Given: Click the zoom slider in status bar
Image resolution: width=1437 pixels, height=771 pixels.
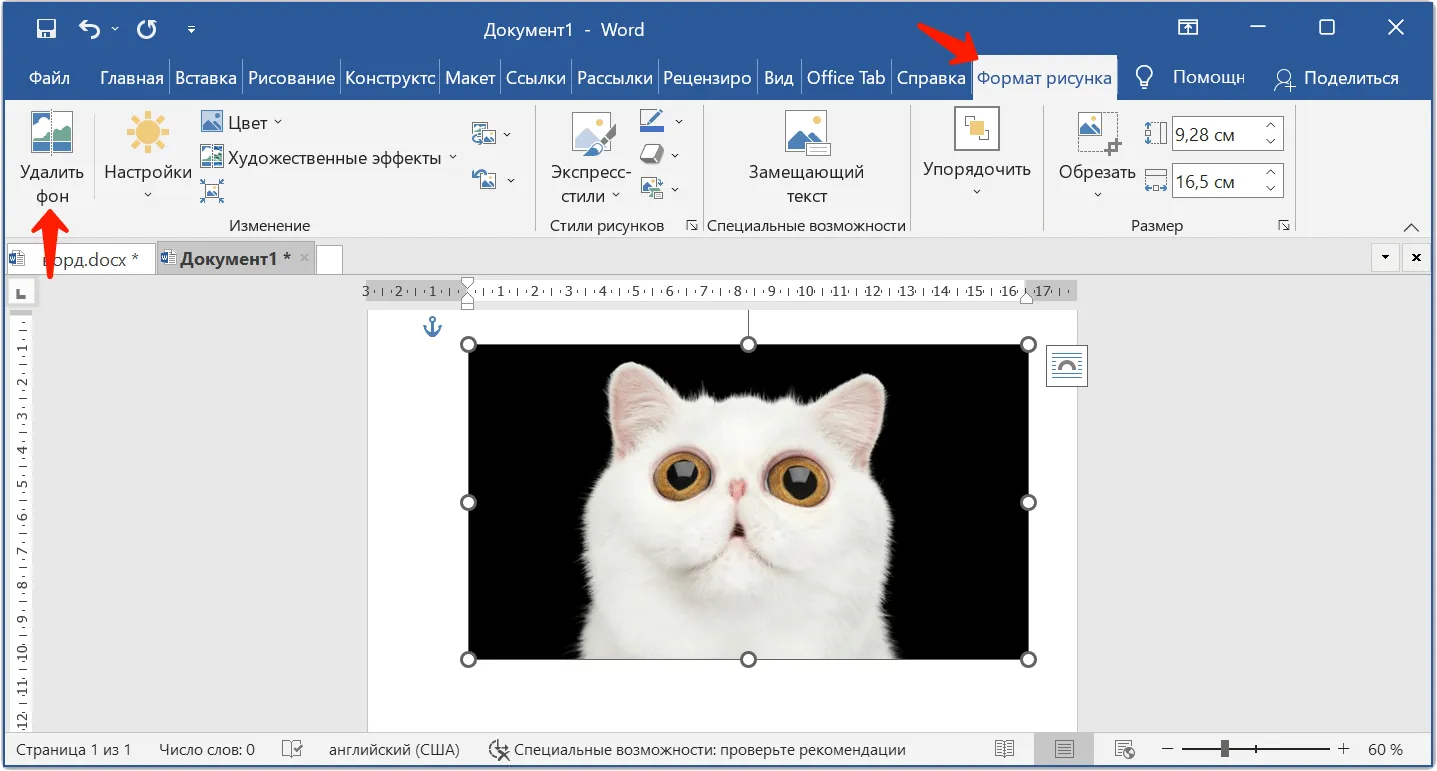Looking at the screenshot, I should tap(1256, 749).
